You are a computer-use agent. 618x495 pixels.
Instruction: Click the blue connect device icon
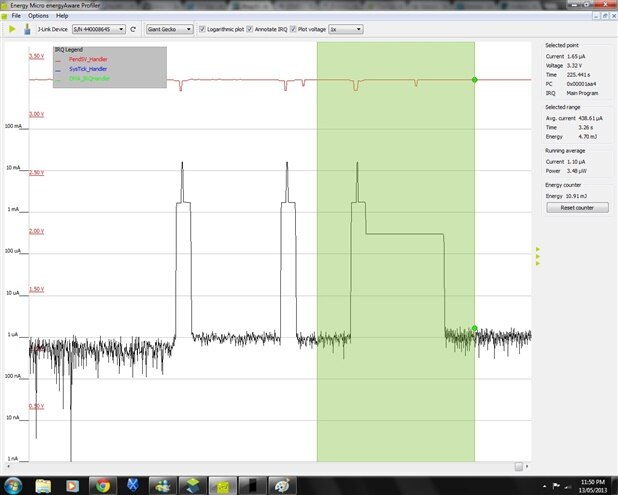point(26,29)
